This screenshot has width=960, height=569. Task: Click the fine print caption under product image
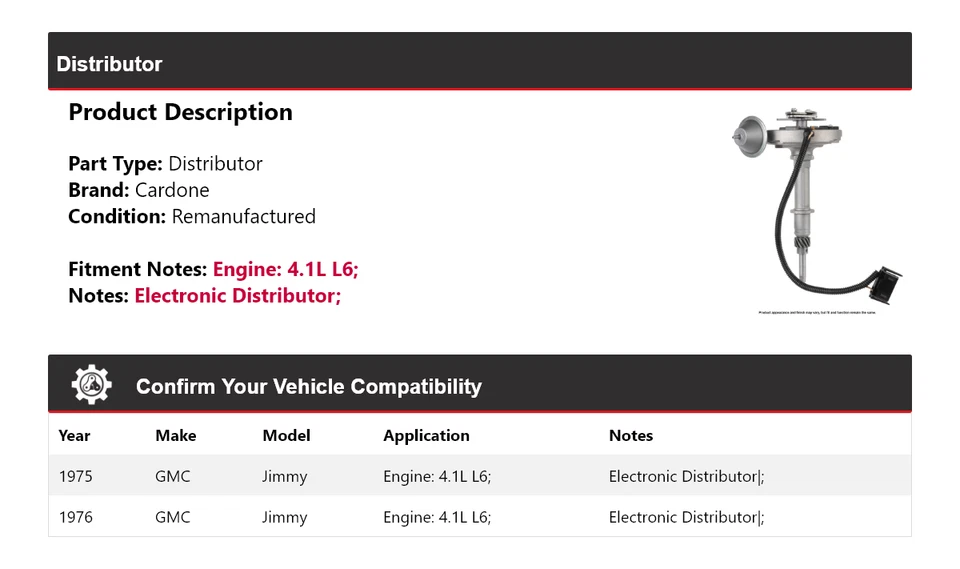click(x=817, y=313)
